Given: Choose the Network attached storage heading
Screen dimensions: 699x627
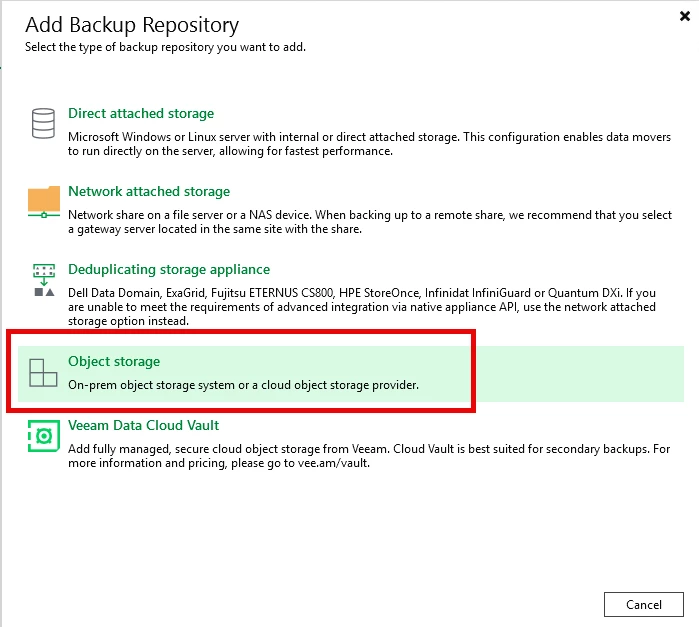Looking at the screenshot, I should click(149, 191).
